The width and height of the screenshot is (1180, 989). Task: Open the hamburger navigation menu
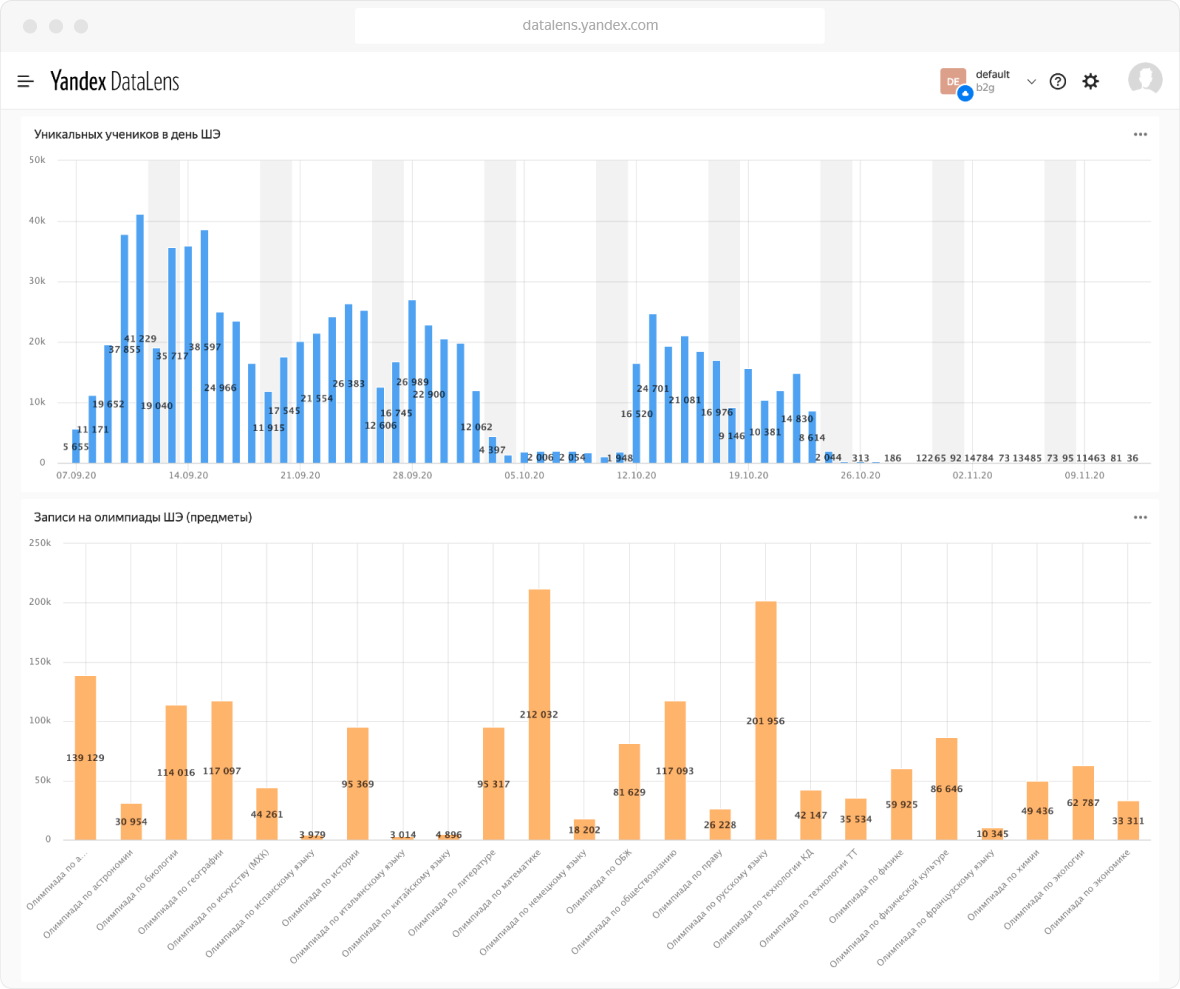coord(26,81)
